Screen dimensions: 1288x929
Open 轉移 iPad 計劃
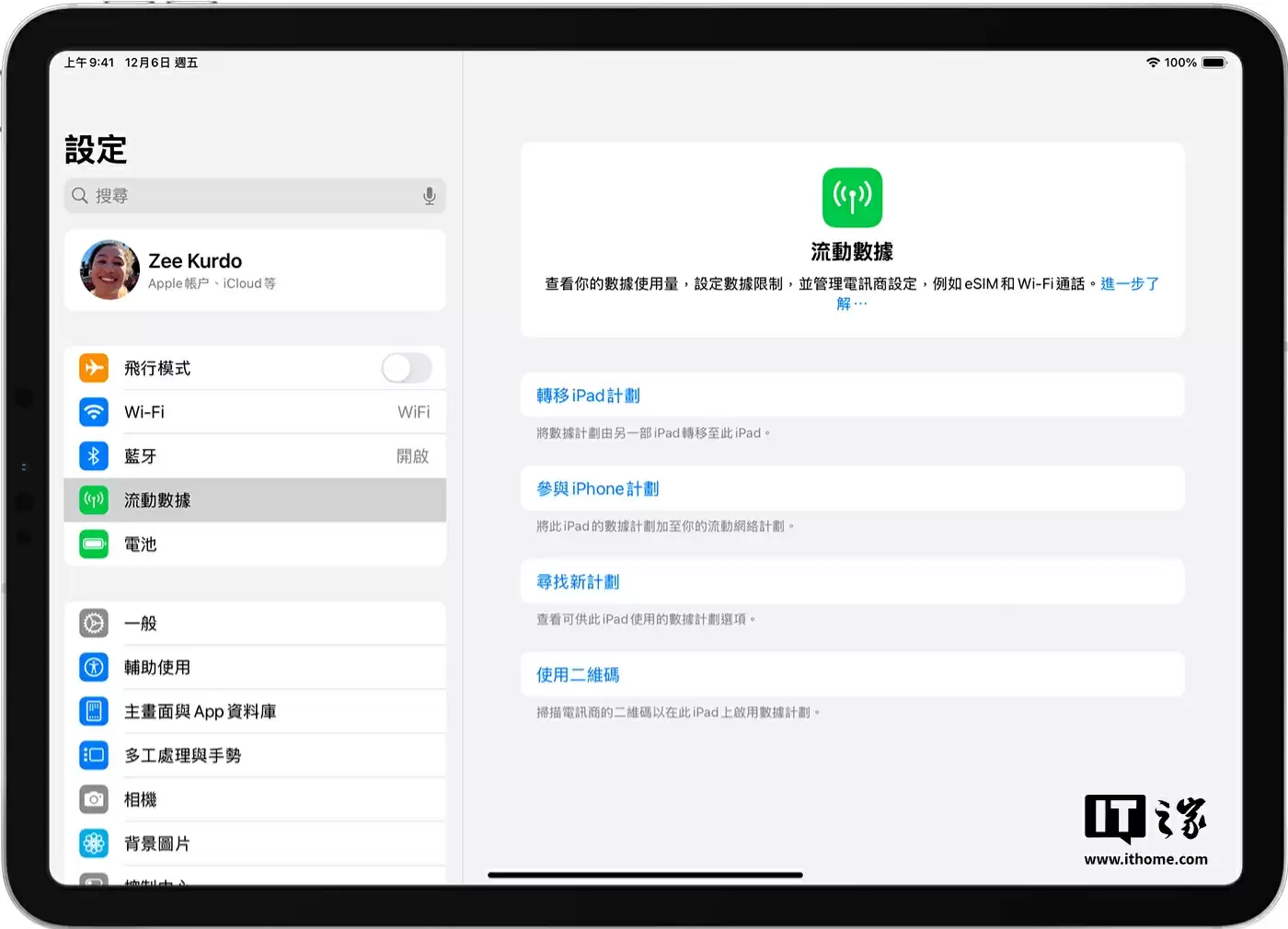(587, 395)
